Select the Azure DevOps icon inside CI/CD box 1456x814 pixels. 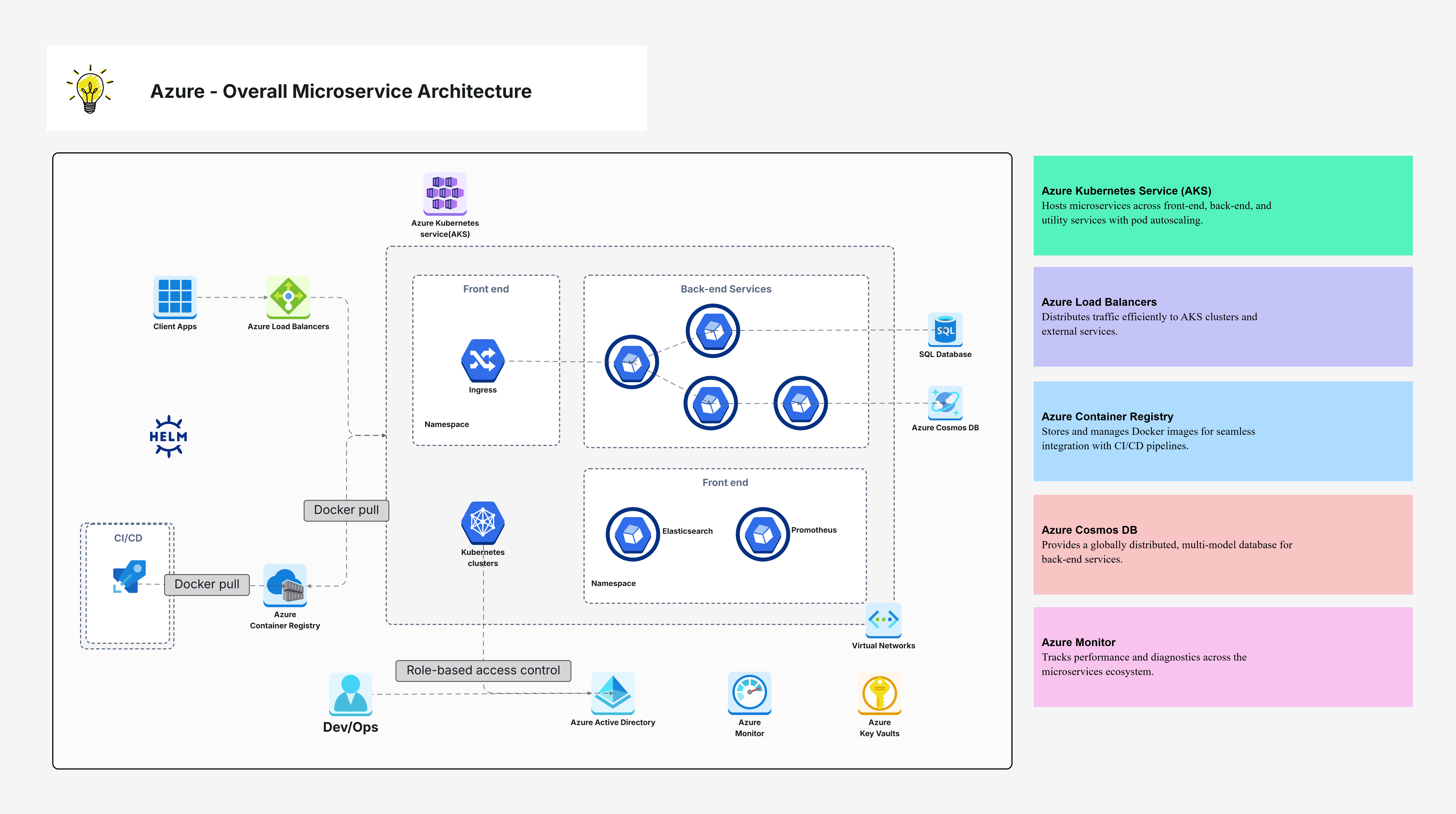(x=129, y=577)
